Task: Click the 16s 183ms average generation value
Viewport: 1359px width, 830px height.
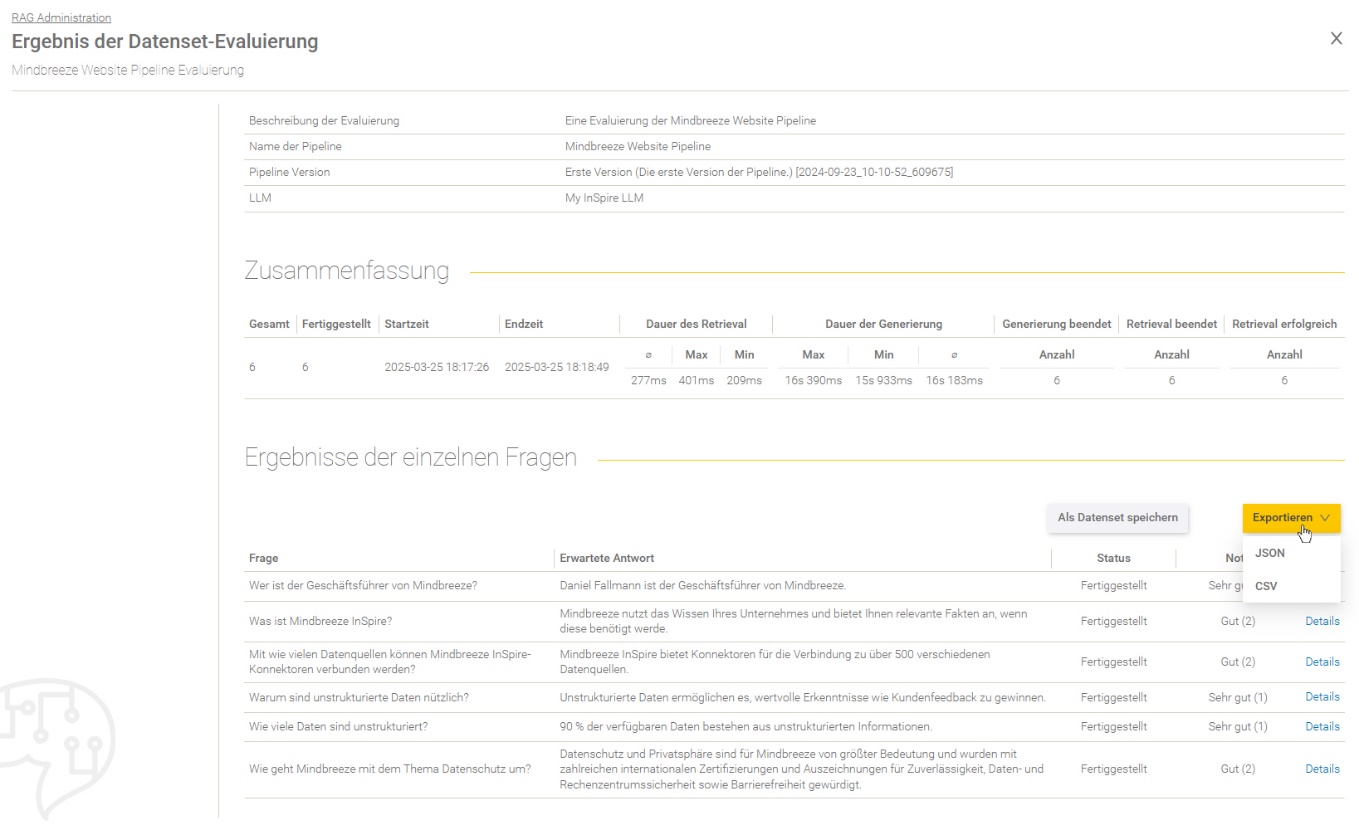Action: (954, 381)
